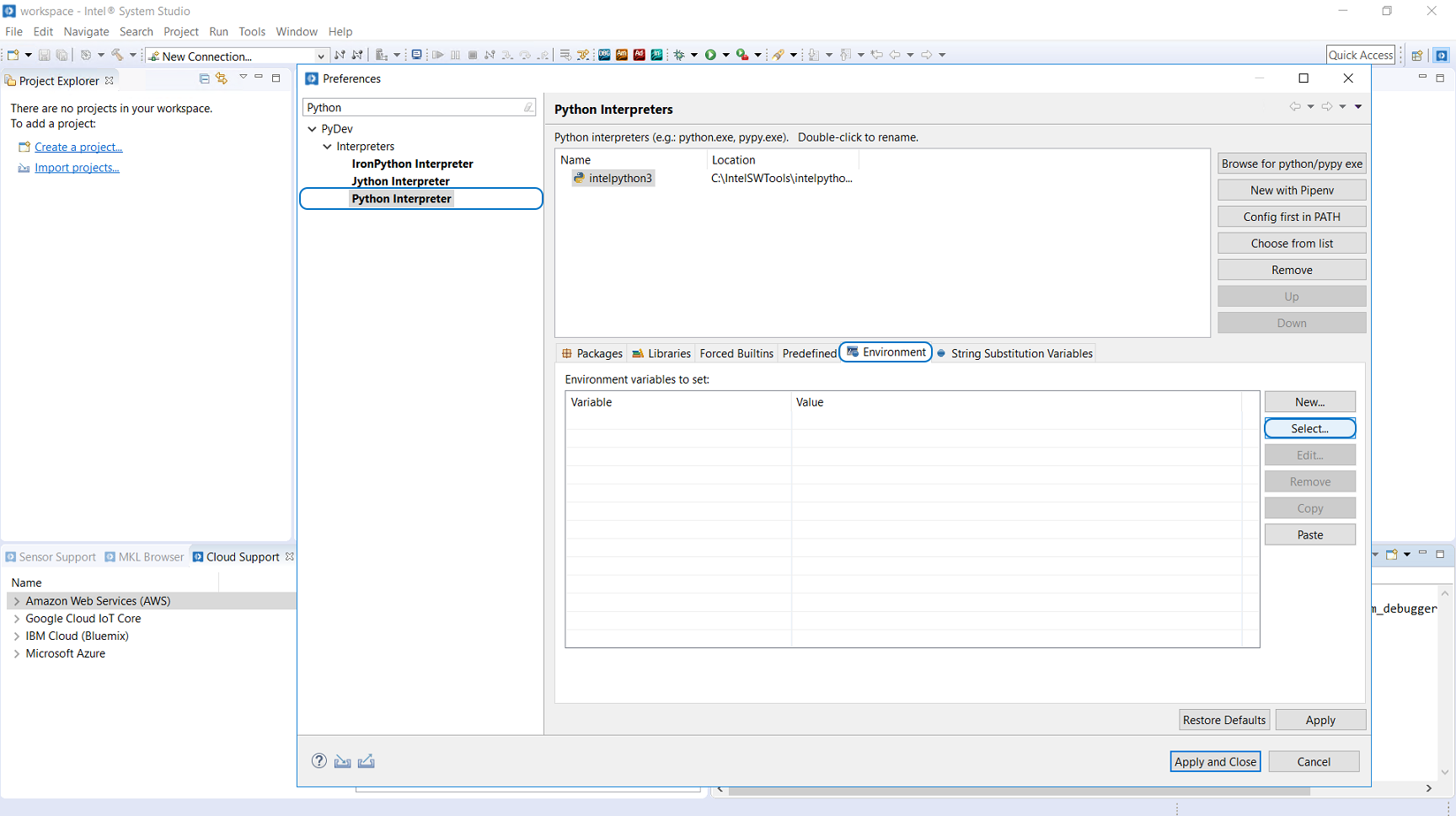Click the Last Edit Location toolbar icon
This screenshot has width=1456, height=816.
click(877, 55)
